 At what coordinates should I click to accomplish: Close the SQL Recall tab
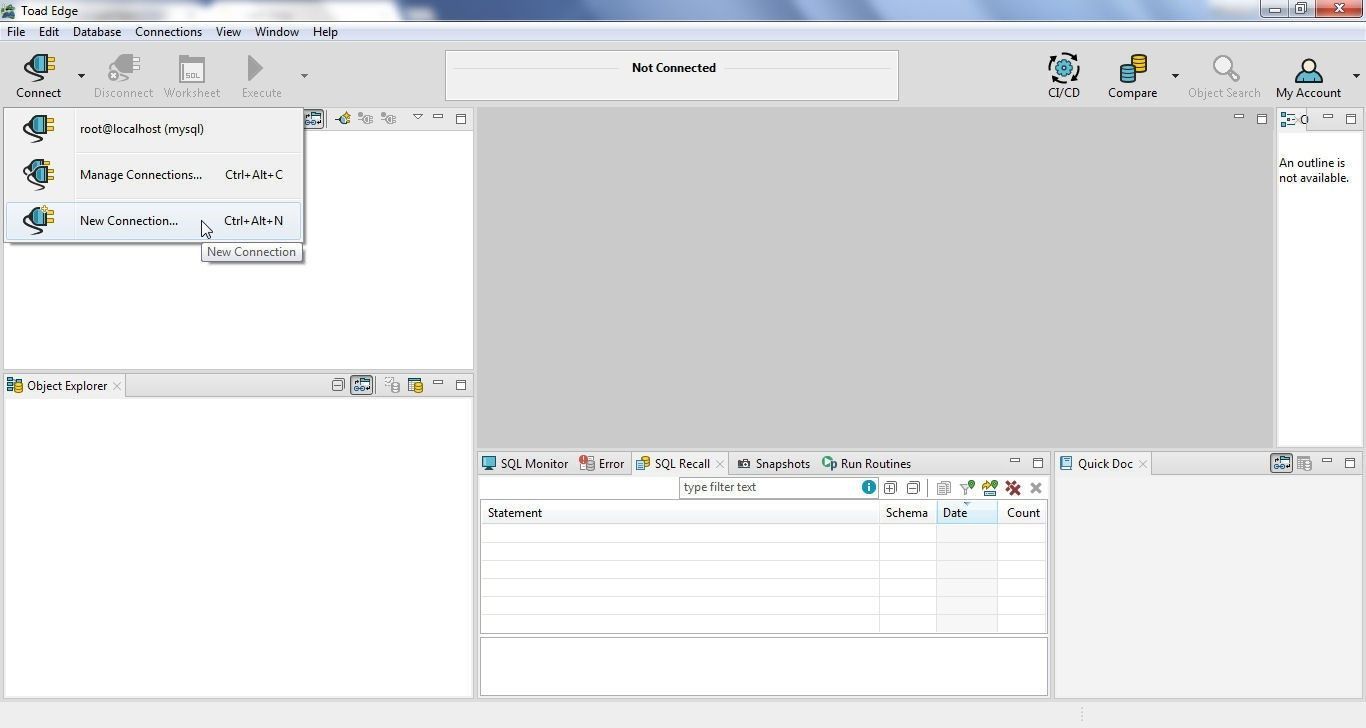click(x=719, y=464)
